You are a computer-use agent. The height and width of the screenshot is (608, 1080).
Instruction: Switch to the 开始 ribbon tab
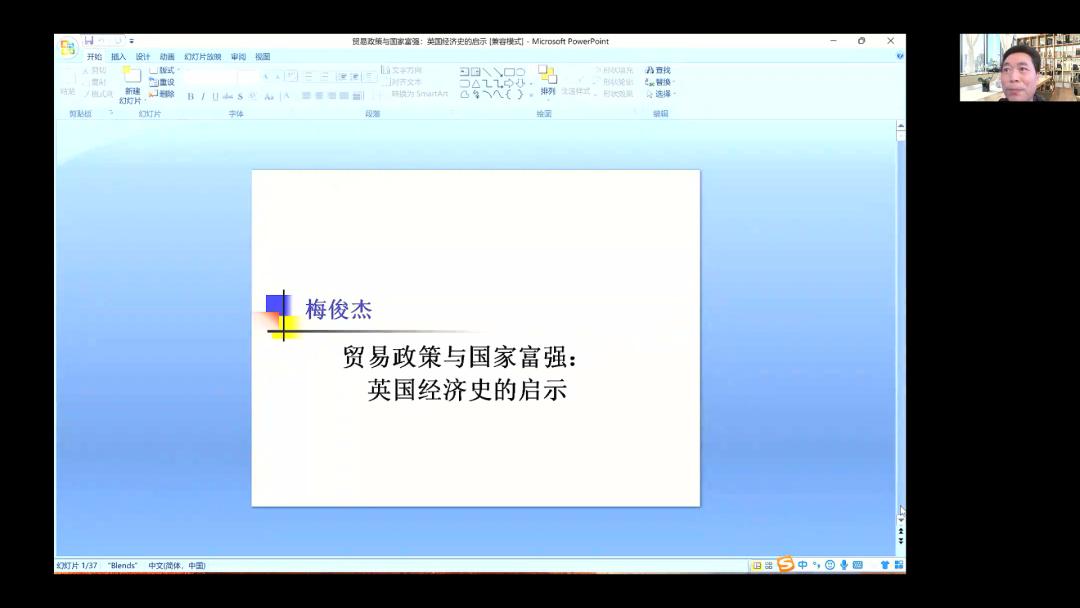pos(94,56)
